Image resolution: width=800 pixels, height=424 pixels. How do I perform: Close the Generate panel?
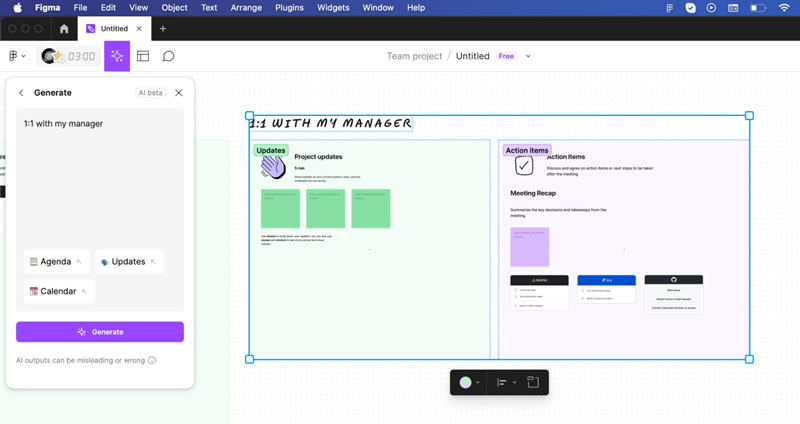(x=179, y=93)
